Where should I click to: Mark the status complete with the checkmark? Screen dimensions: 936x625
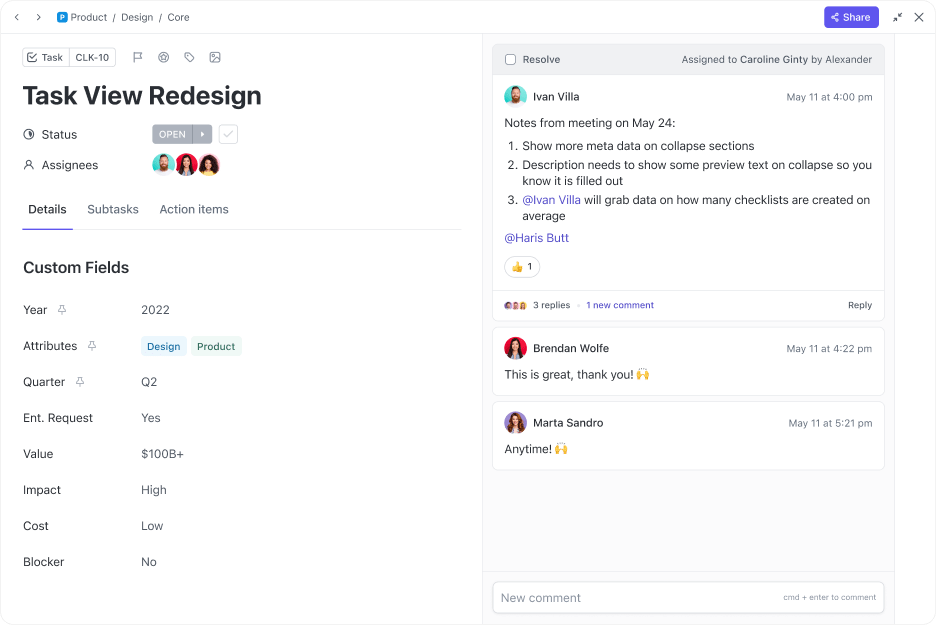[x=228, y=134]
